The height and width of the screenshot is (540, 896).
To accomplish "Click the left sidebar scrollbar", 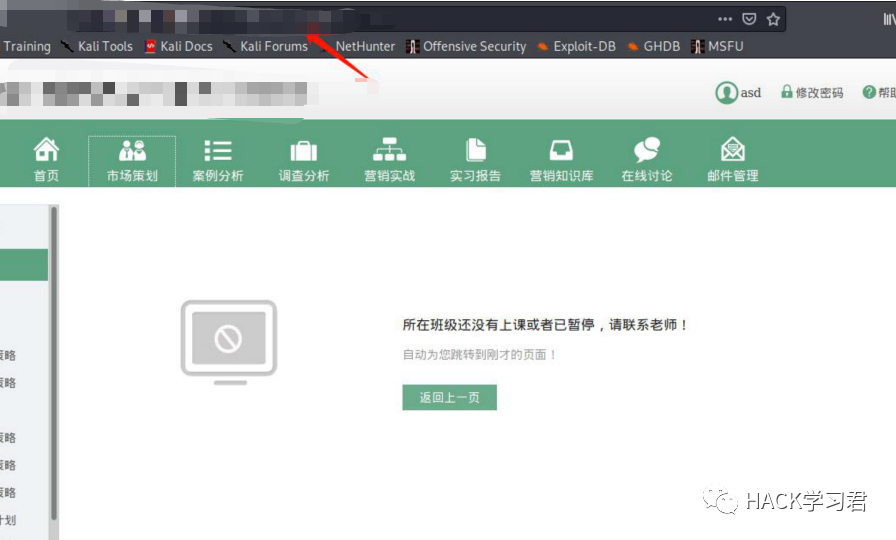I will (54, 363).
